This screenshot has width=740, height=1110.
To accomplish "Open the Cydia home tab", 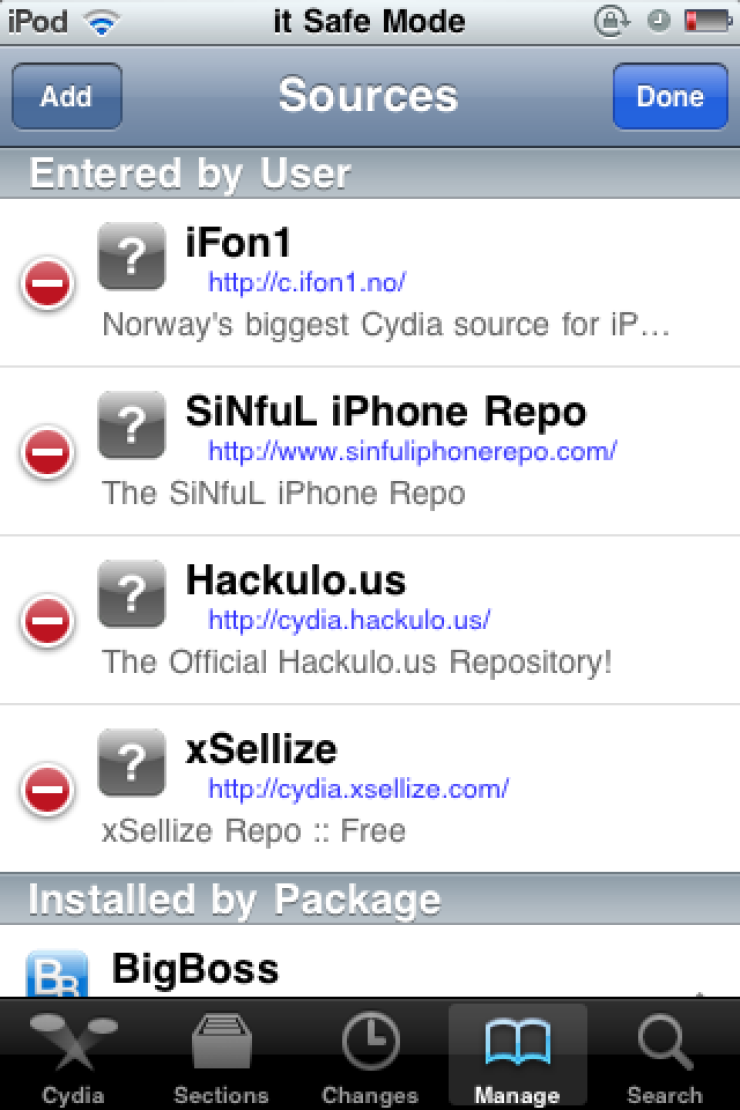I will pyautogui.click(x=74, y=1056).
